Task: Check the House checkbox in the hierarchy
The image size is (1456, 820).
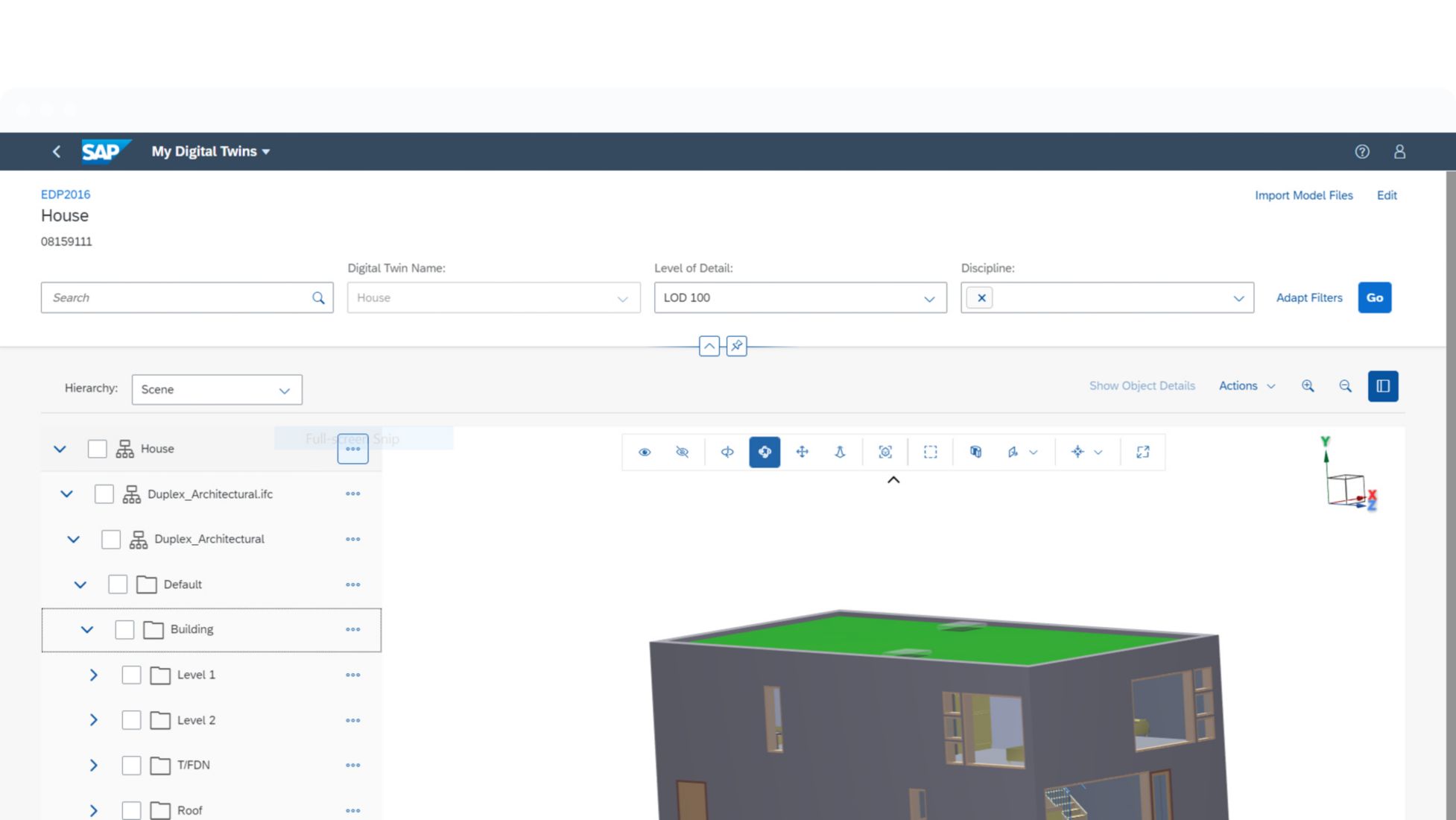Action: point(98,448)
